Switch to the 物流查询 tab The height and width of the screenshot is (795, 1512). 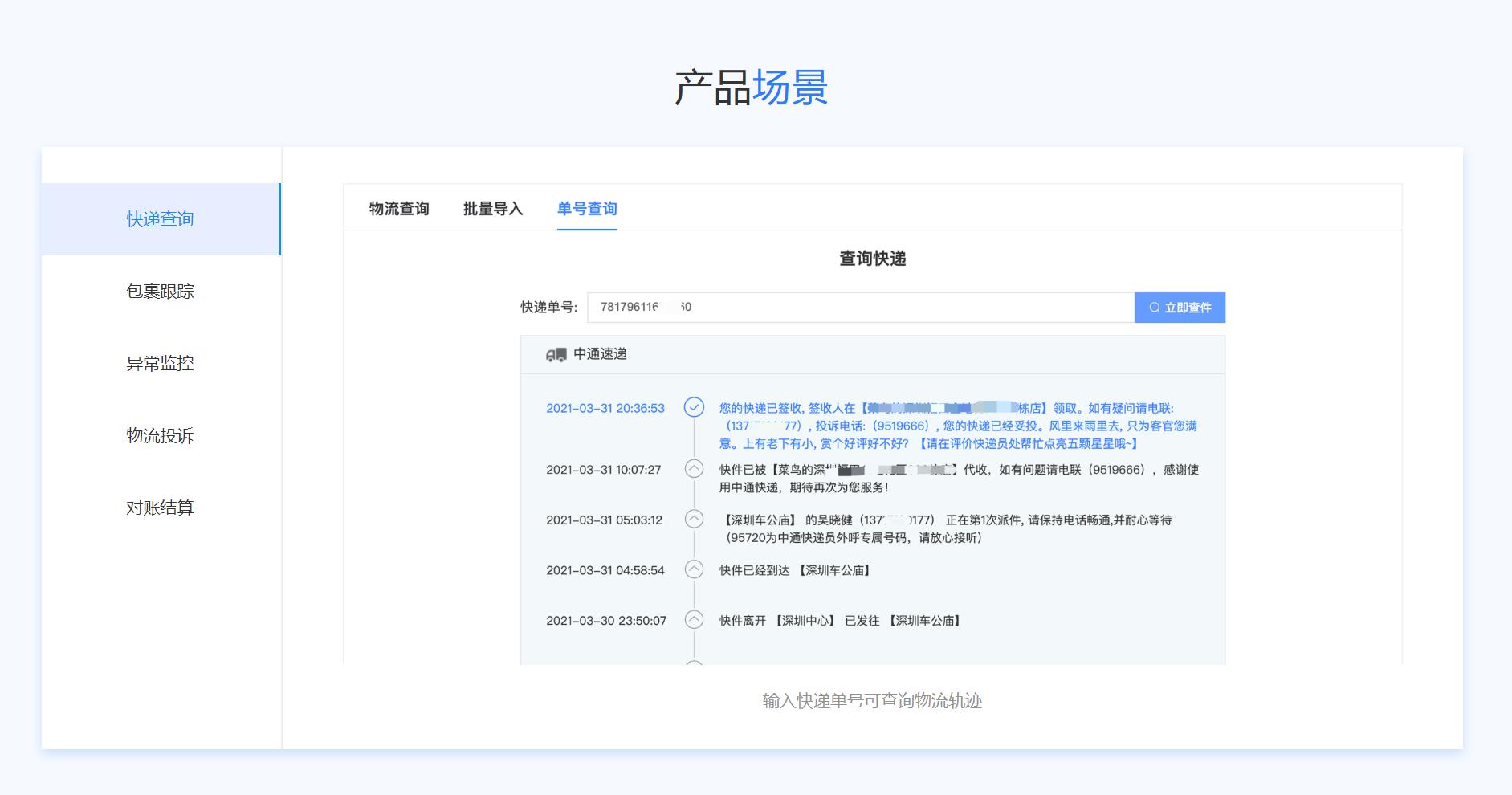click(x=399, y=209)
